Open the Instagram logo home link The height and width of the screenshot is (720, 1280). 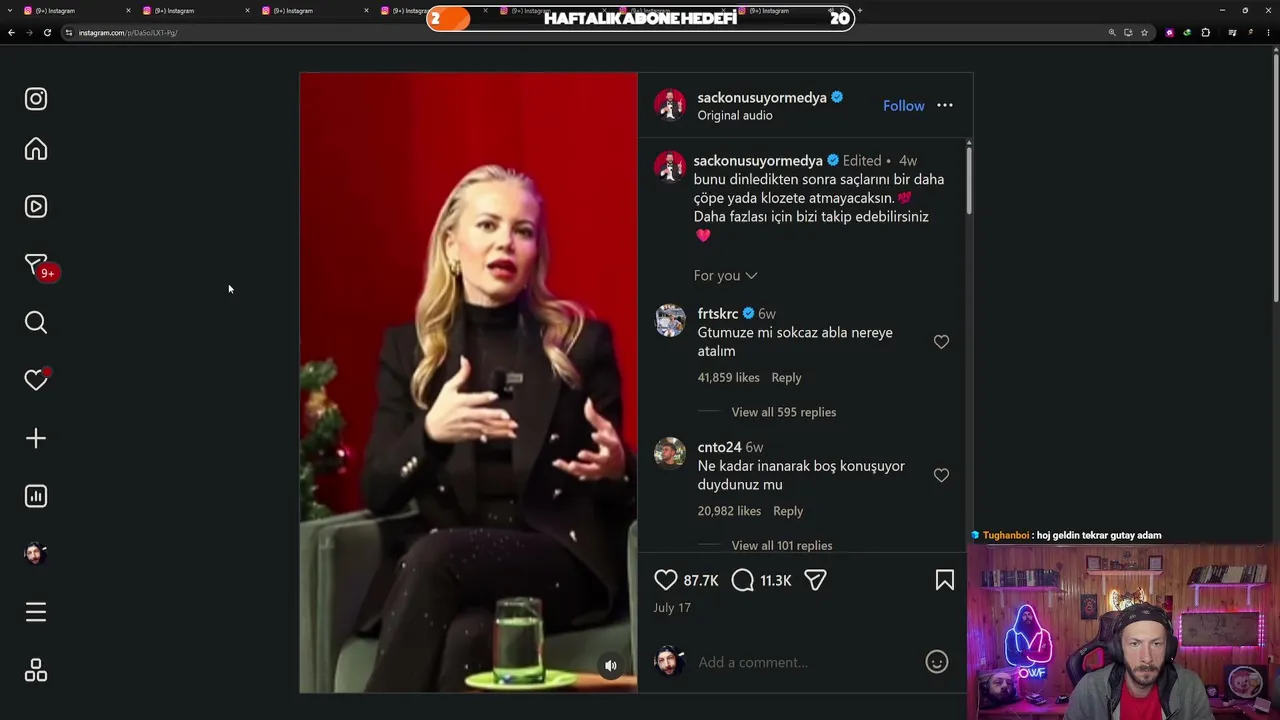tap(36, 99)
